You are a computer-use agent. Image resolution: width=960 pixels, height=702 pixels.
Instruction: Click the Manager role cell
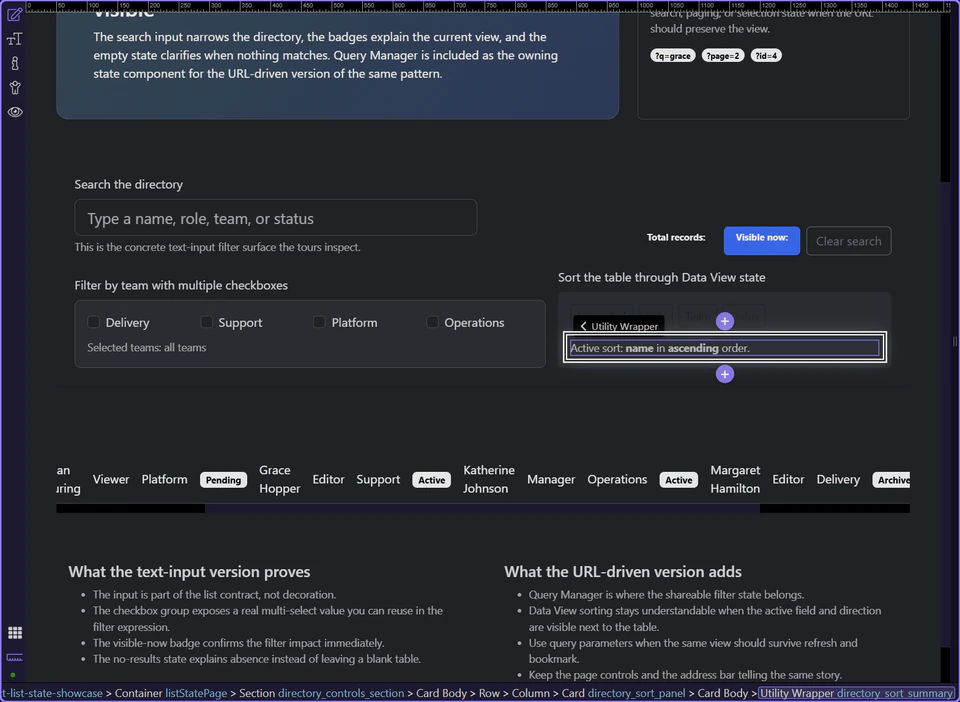coord(551,479)
